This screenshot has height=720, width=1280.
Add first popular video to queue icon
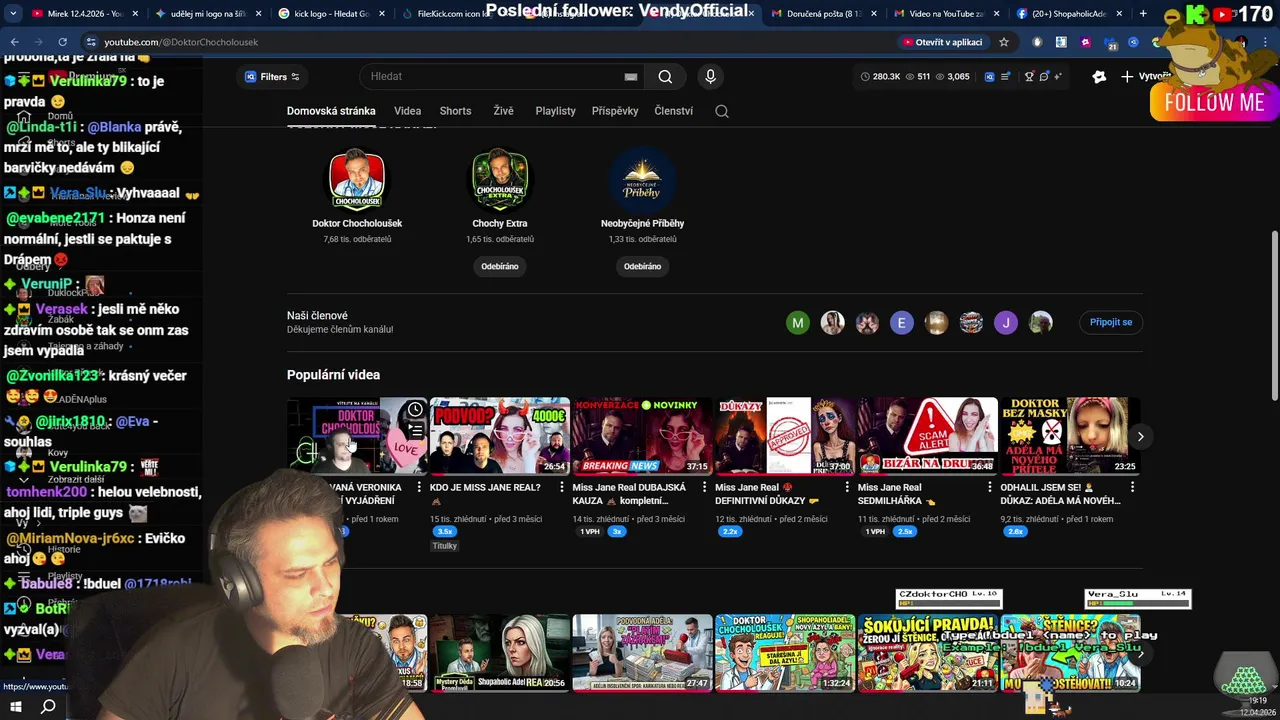(415, 431)
